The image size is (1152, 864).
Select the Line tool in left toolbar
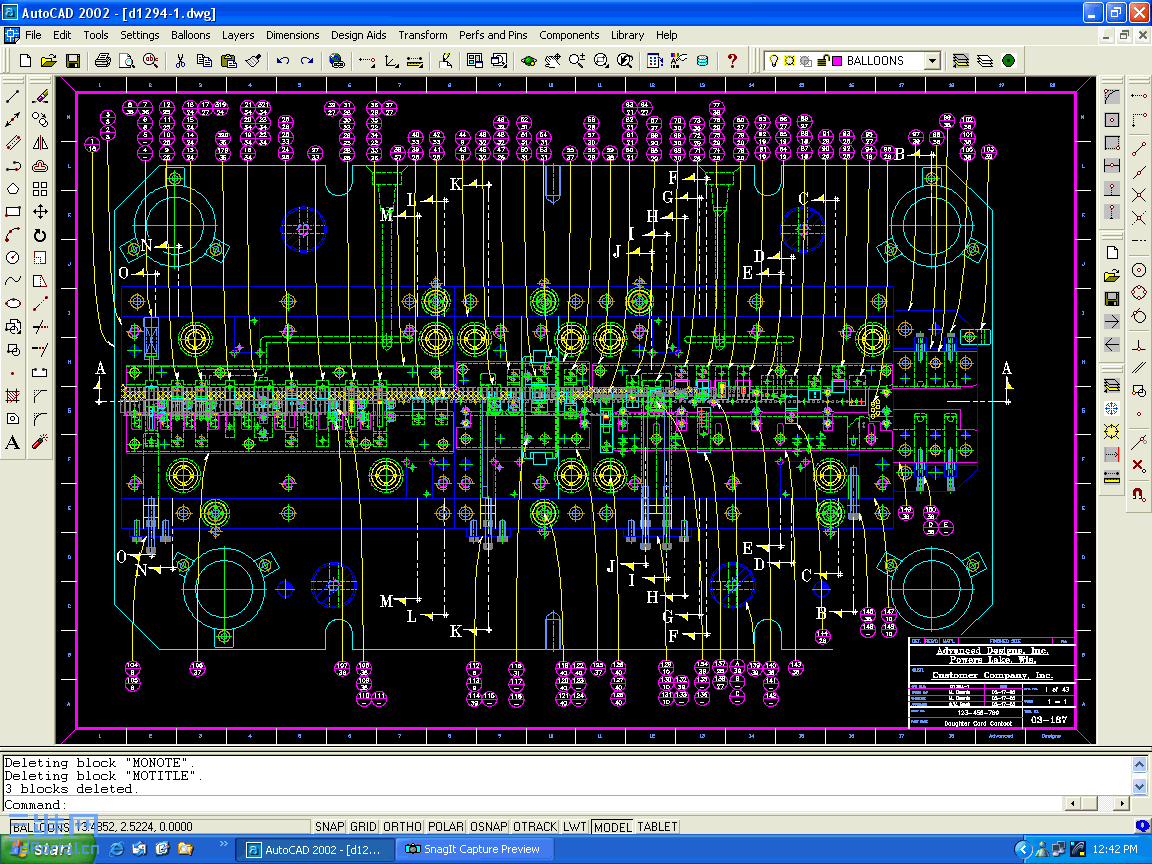12,96
